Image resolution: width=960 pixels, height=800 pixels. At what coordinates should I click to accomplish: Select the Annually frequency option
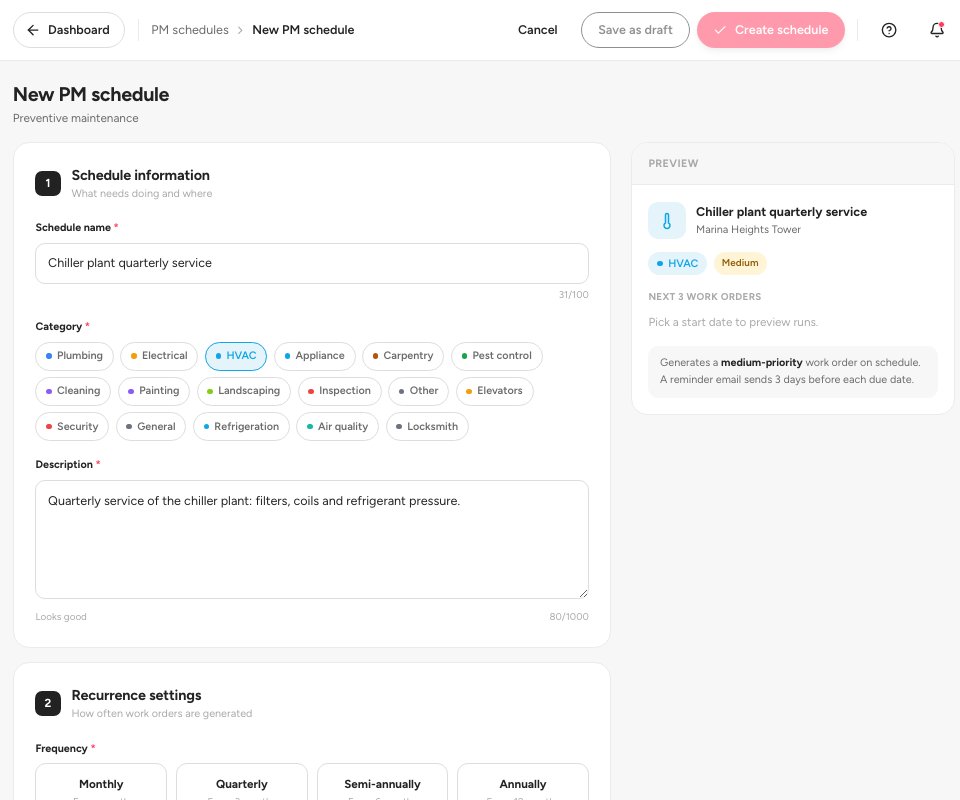(523, 782)
